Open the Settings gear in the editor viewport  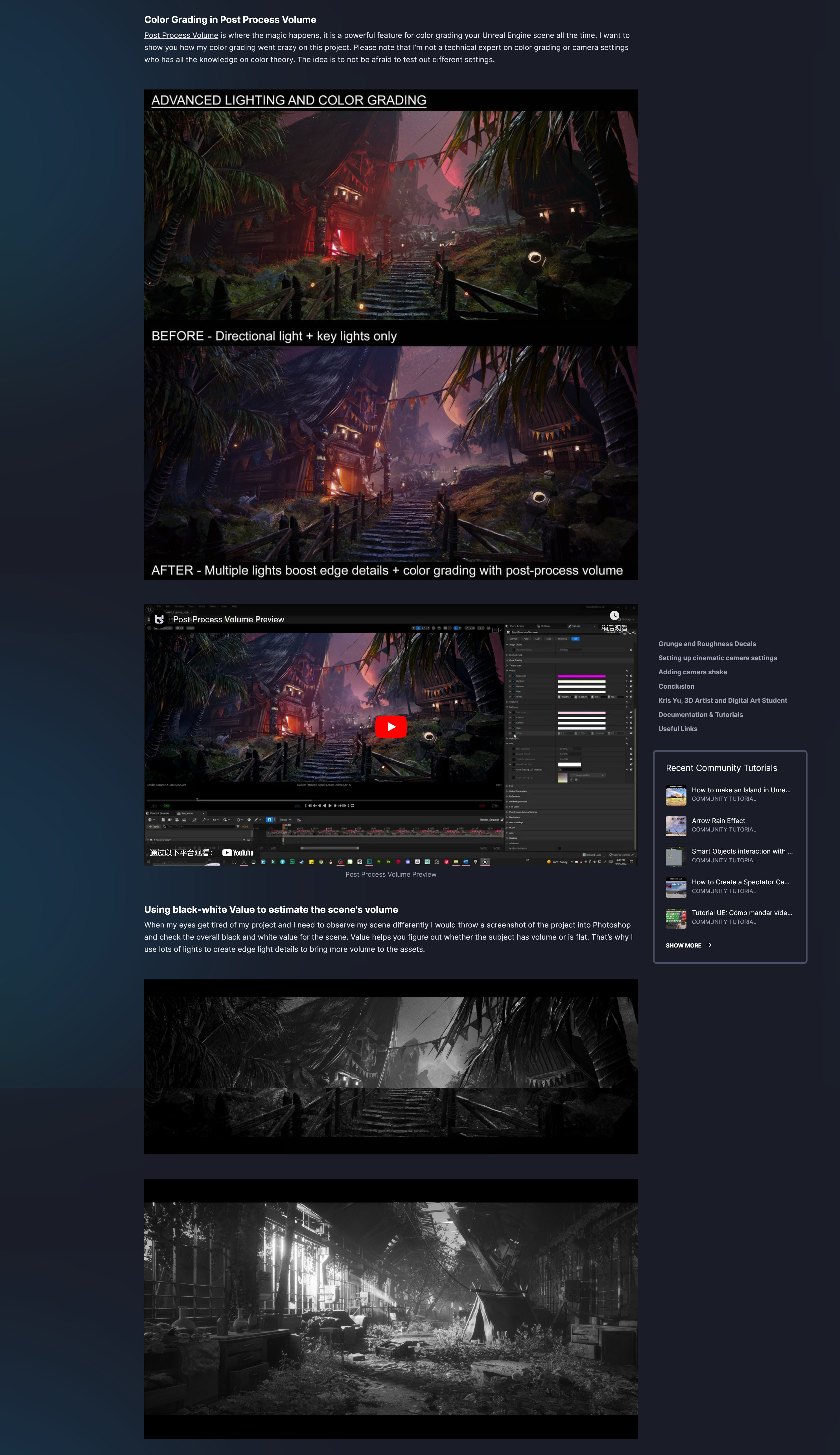pyautogui.click(x=620, y=620)
